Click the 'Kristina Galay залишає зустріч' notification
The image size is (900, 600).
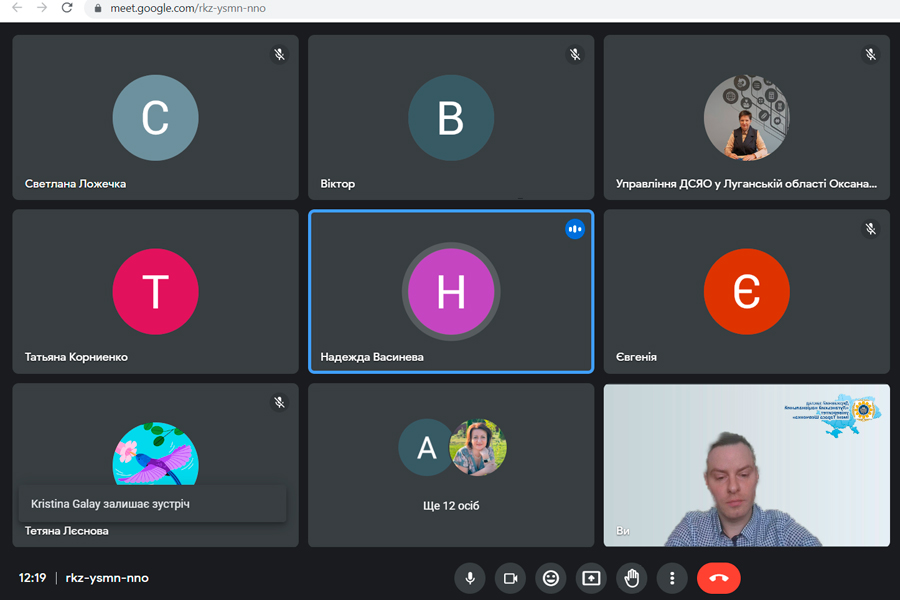tap(153, 504)
